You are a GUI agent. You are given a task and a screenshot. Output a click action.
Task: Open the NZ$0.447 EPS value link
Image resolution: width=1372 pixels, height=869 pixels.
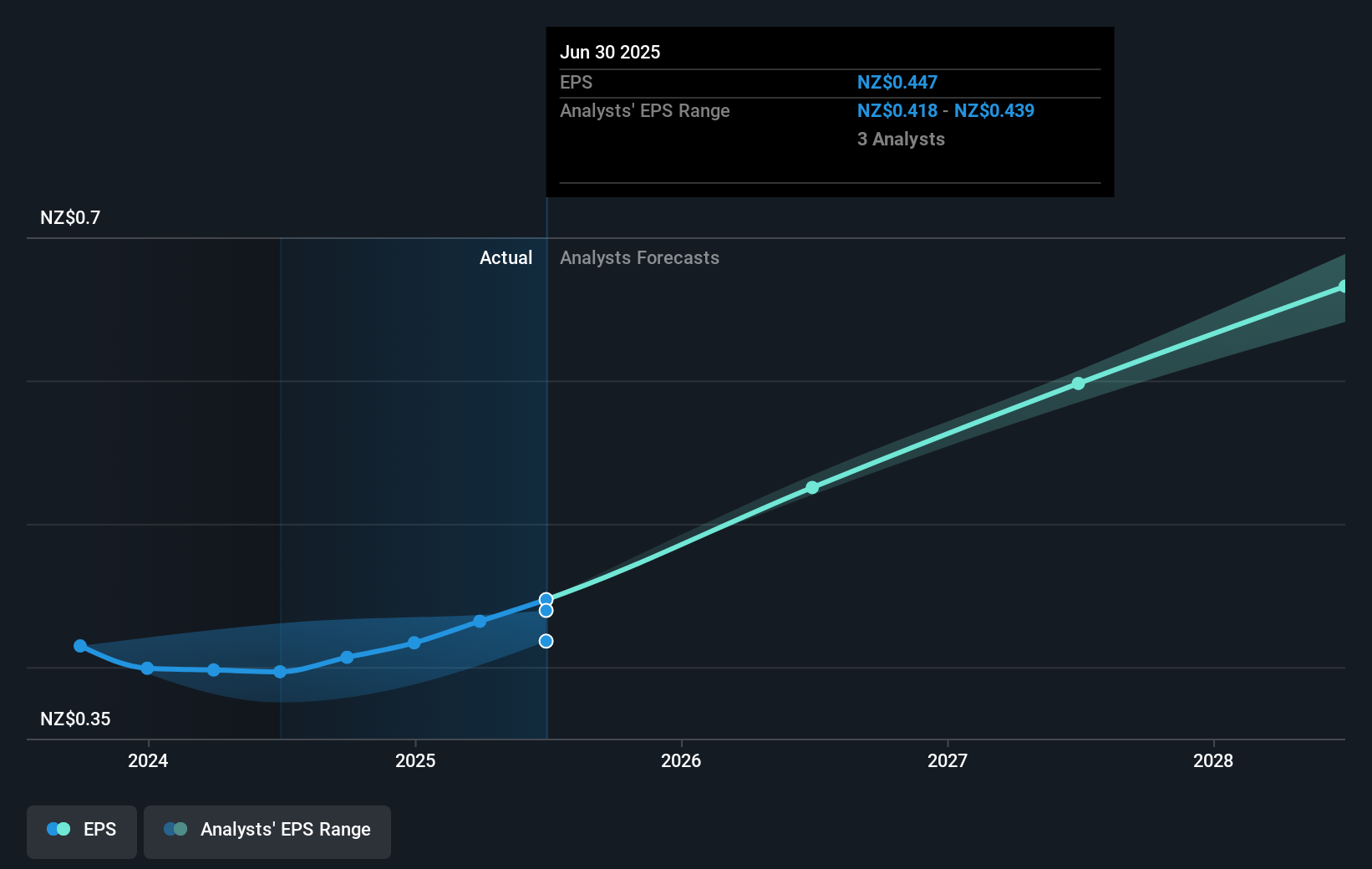point(897,82)
